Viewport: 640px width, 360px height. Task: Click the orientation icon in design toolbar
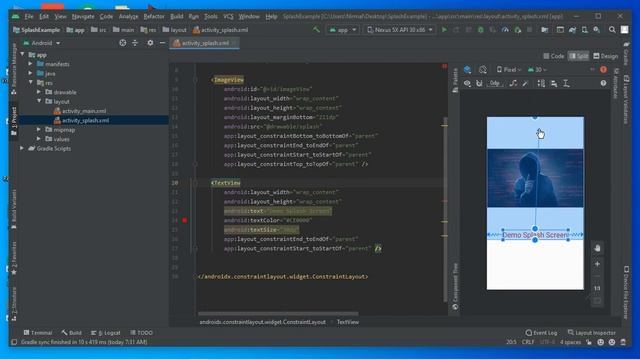click(x=483, y=70)
